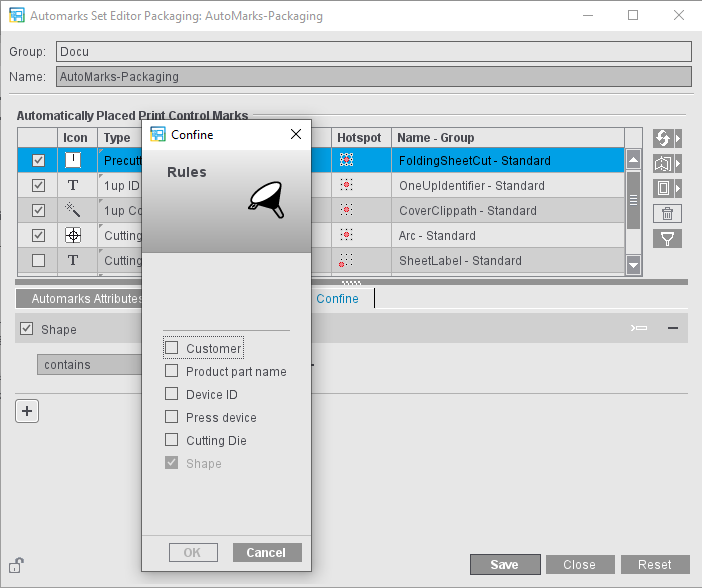The width and height of the screenshot is (702, 588).
Task: Expand the arrow next to the page frame icon
Action: click(679, 188)
